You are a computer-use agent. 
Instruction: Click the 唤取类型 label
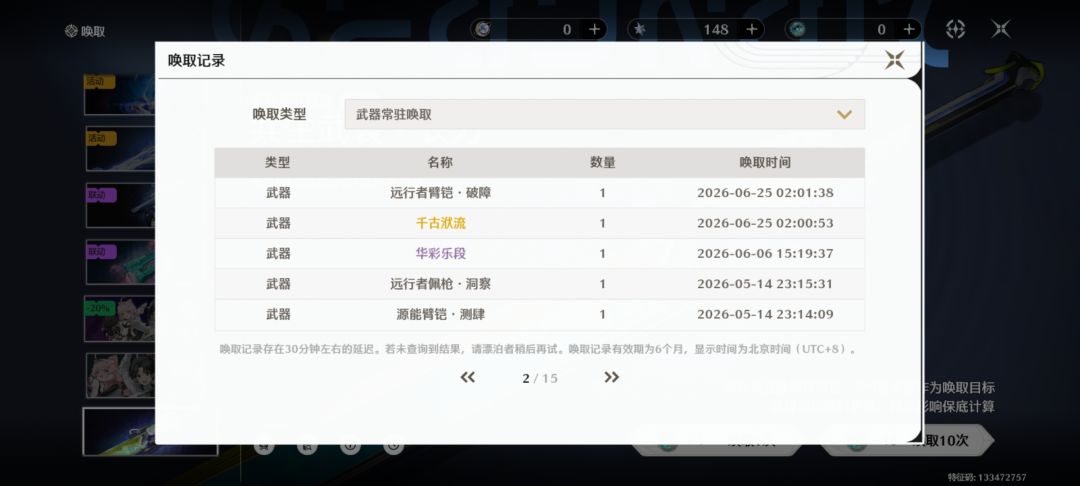pyautogui.click(x=279, y=114)
